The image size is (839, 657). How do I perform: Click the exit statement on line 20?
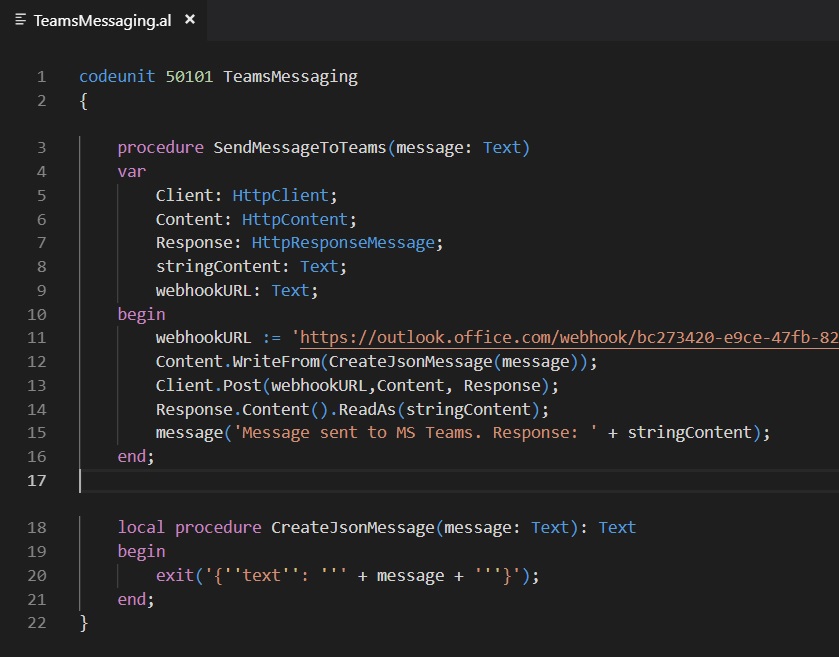tap(175, 575)
